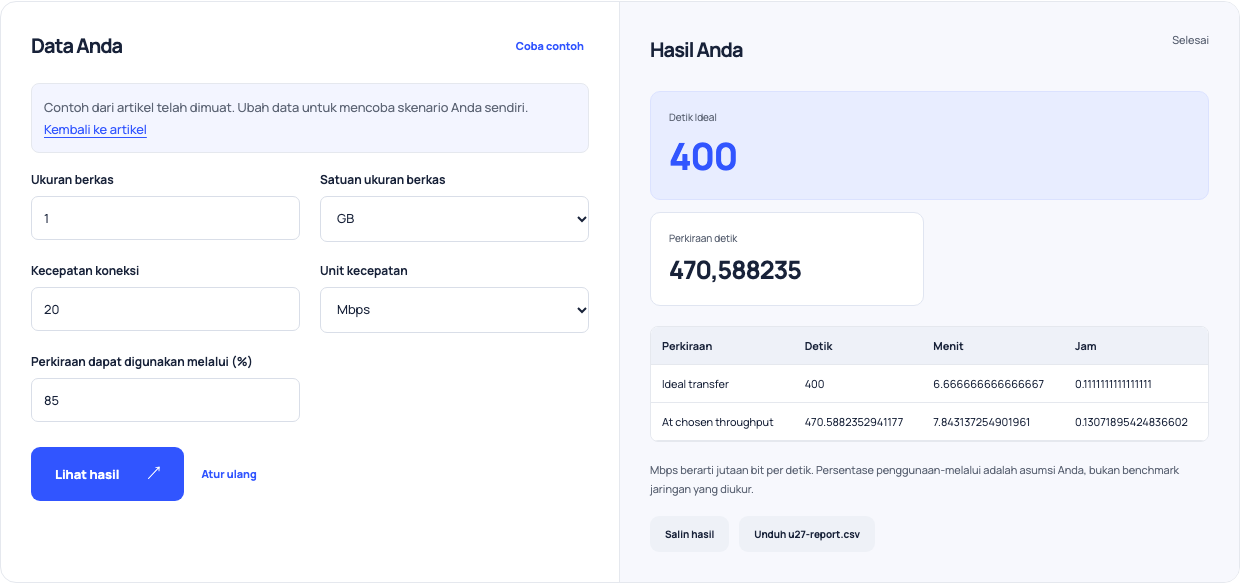Click the Coba contoh link

pyautogui.click(x=549, y=46)
